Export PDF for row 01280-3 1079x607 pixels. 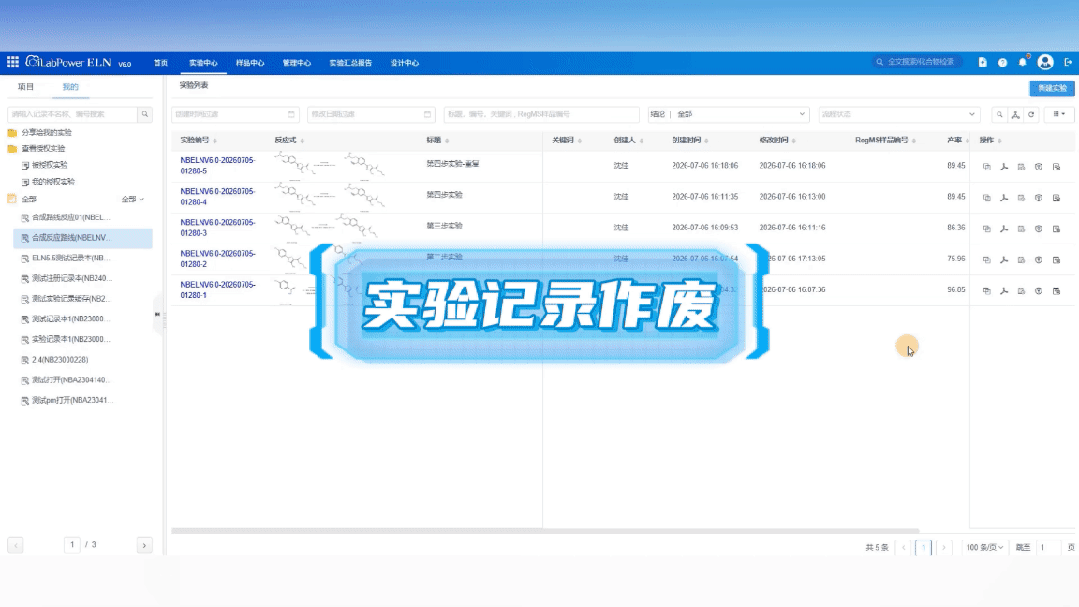tap(1004, 228)
